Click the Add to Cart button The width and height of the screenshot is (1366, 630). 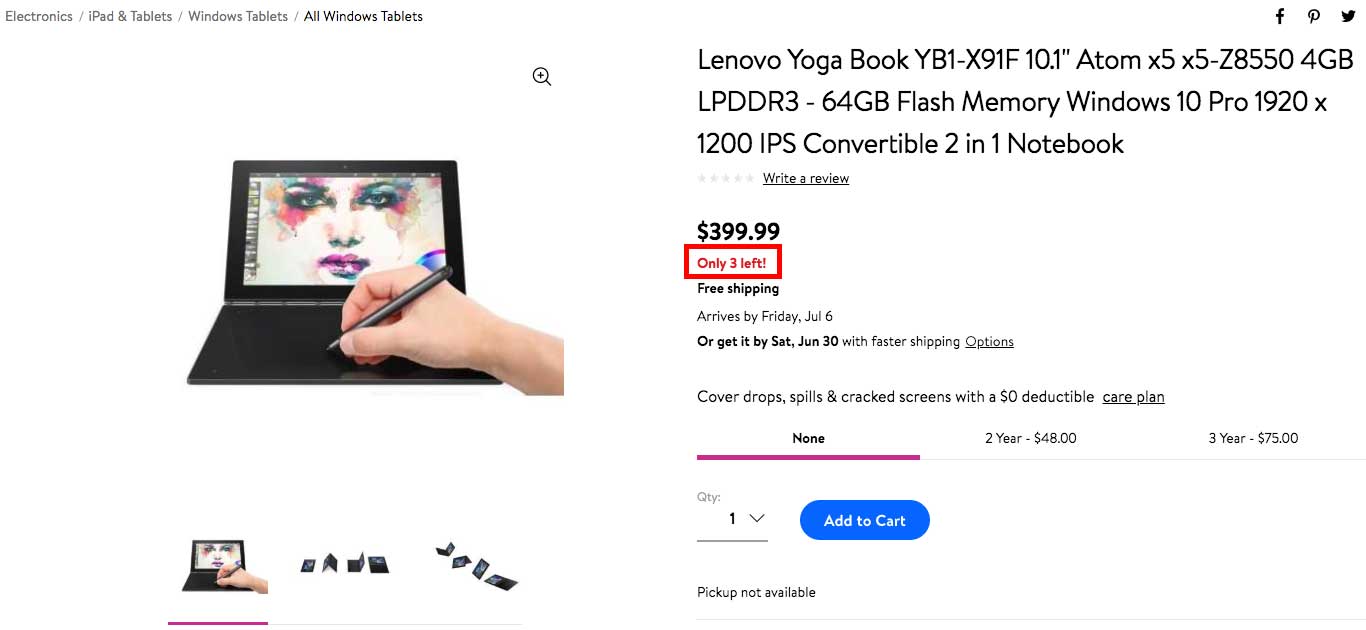click(865, 520)
